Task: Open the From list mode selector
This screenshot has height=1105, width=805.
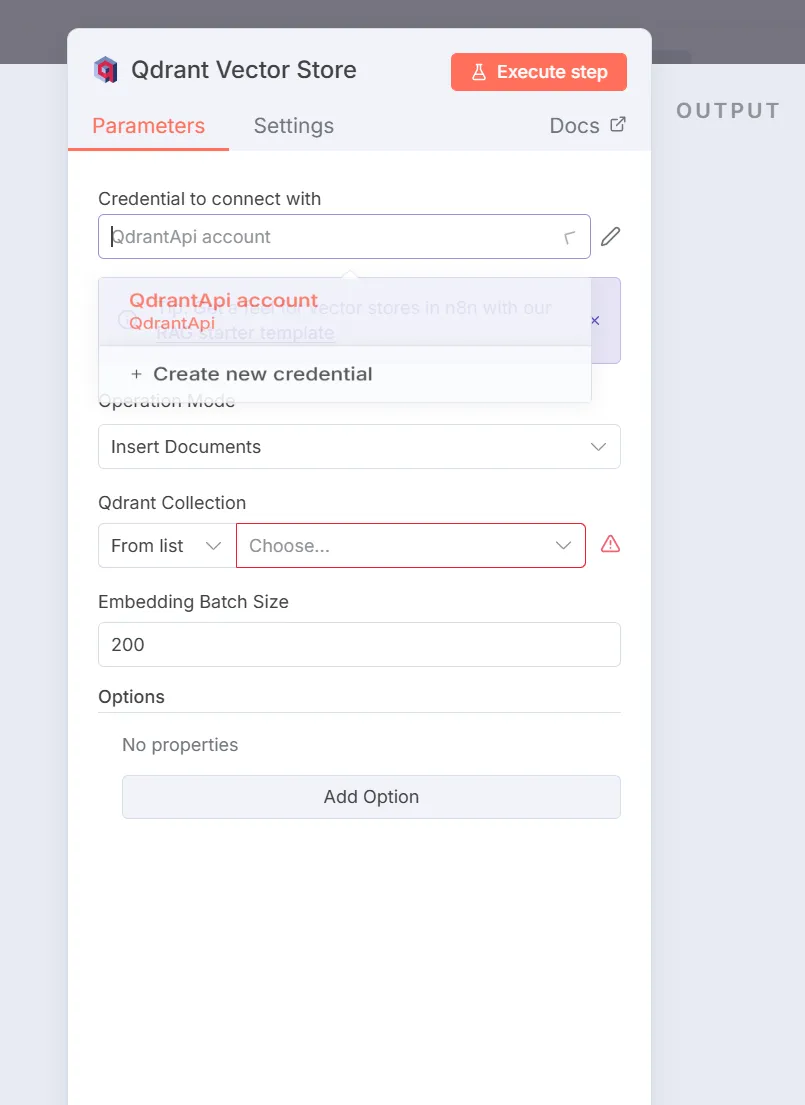Action: [167, 545]
